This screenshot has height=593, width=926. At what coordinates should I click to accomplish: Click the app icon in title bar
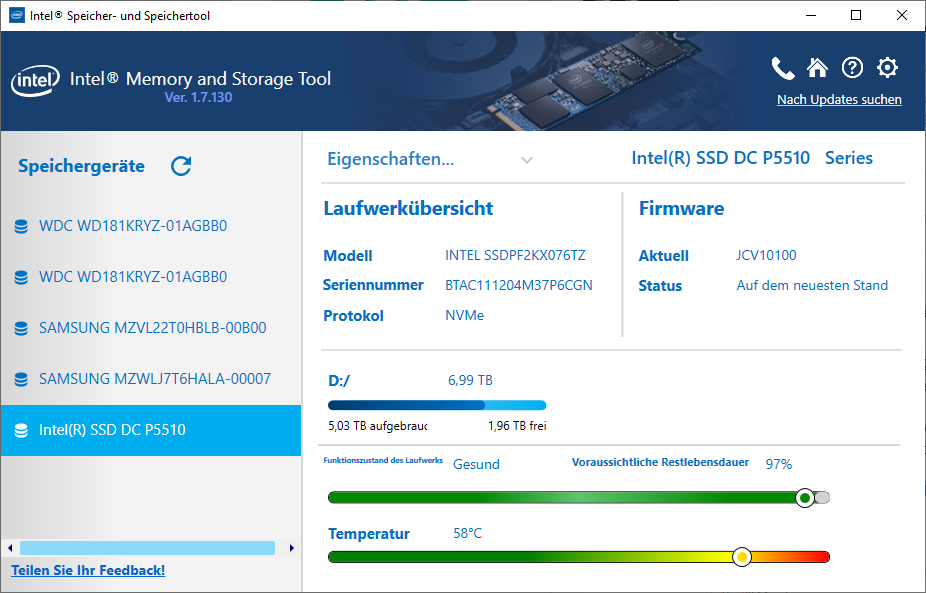pos(17,15)
